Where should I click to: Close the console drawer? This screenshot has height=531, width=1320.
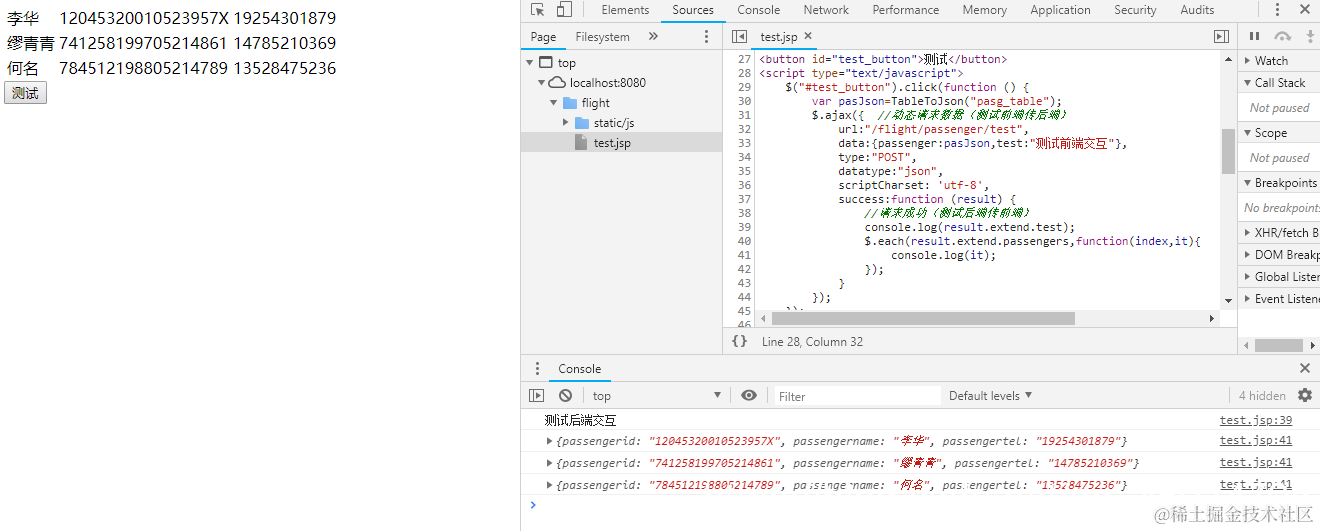[x=1305, y=368]
